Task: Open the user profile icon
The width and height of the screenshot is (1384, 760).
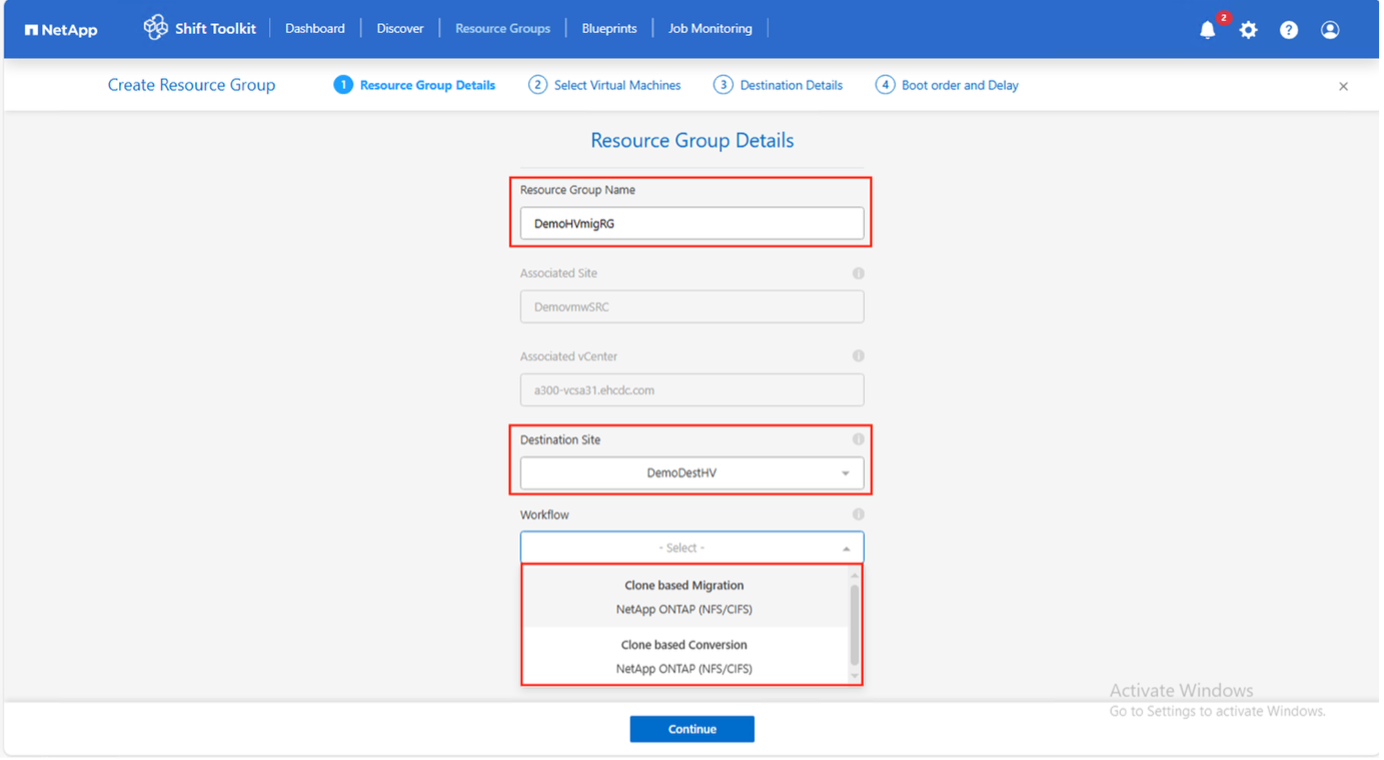Action: (x=1330, y=30)
